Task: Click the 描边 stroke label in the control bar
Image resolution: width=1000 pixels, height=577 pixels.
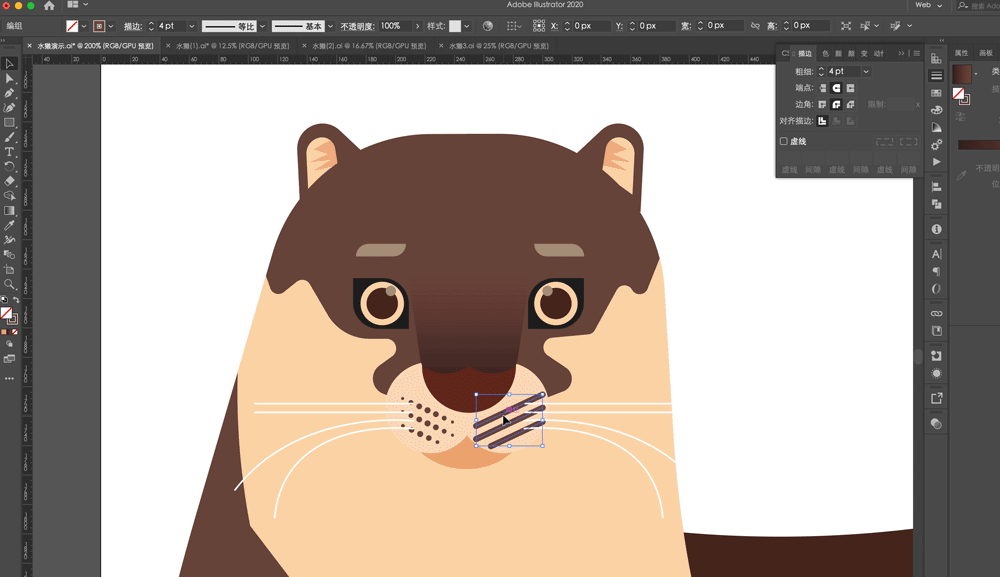Action: pos(133,26)
